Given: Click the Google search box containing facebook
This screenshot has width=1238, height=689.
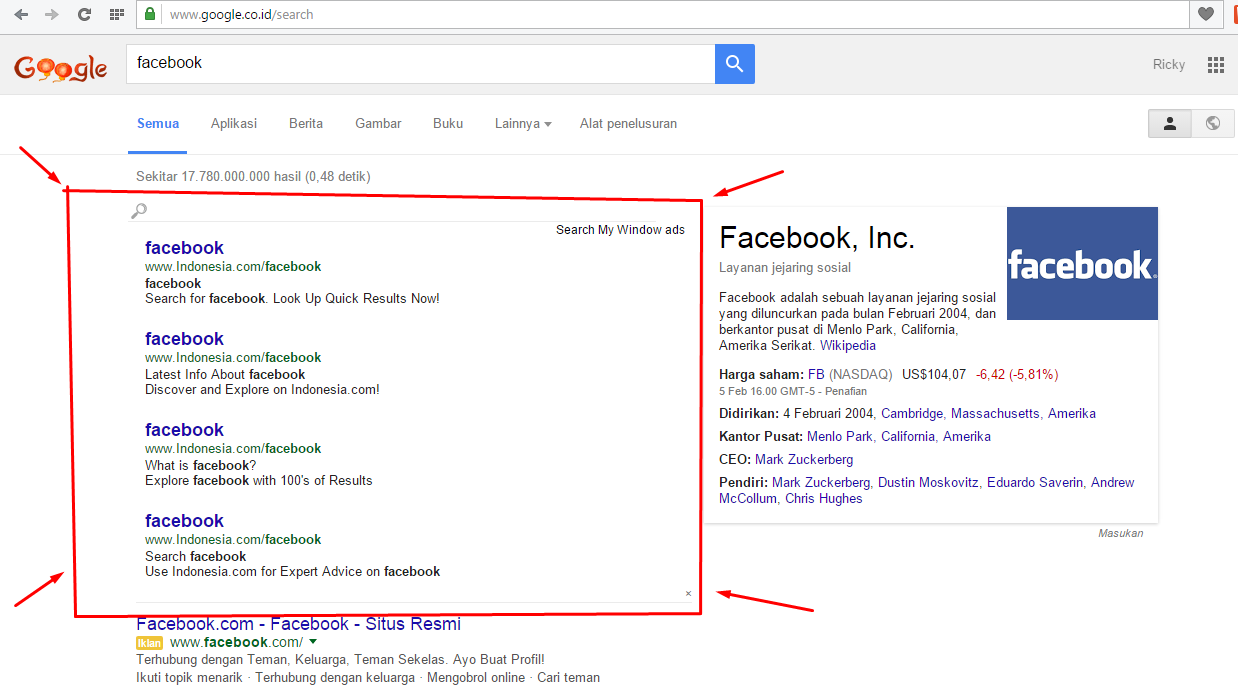Looking at the screenshot, I should [x=420, y=64].
